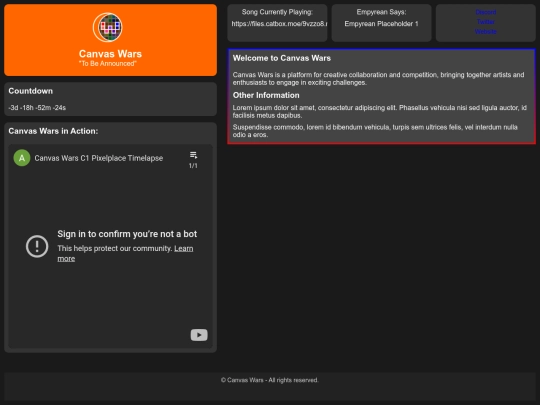540x405 pixels.
Task: Open the video playlist icon showing 1/1
Action: coord(193,160)
